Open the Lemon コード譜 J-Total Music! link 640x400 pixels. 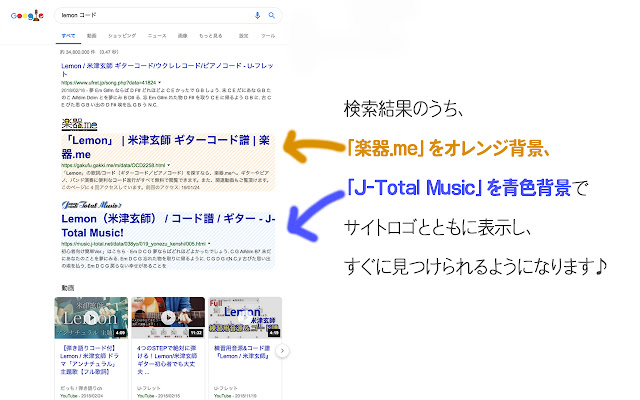tap(168, 226)
